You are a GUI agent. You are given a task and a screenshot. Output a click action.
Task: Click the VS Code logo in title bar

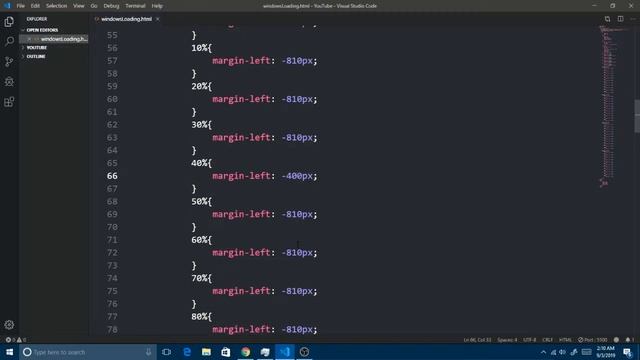coord(7,6)
